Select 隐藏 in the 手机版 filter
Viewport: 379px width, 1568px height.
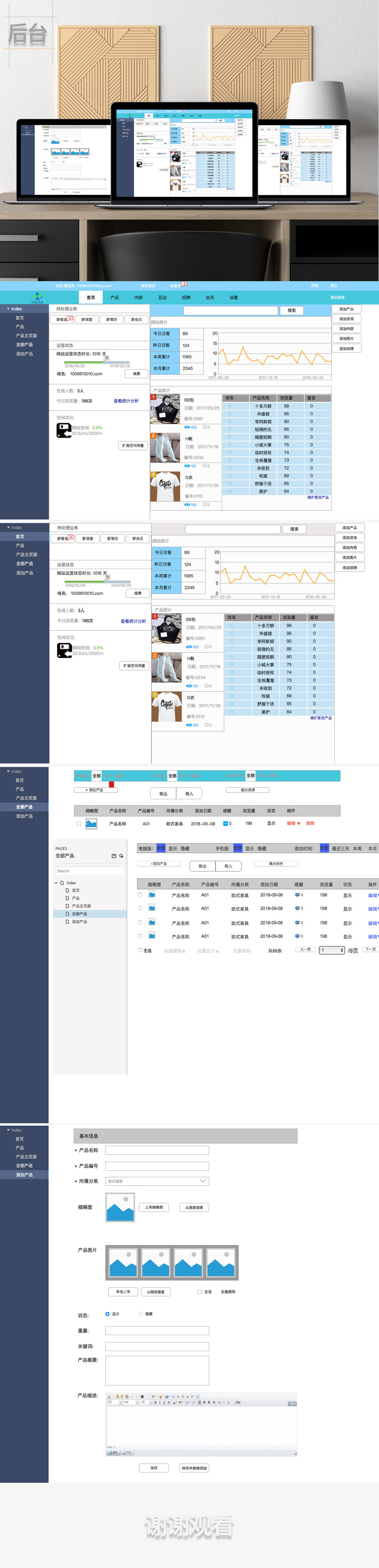[x=261, y=848]
